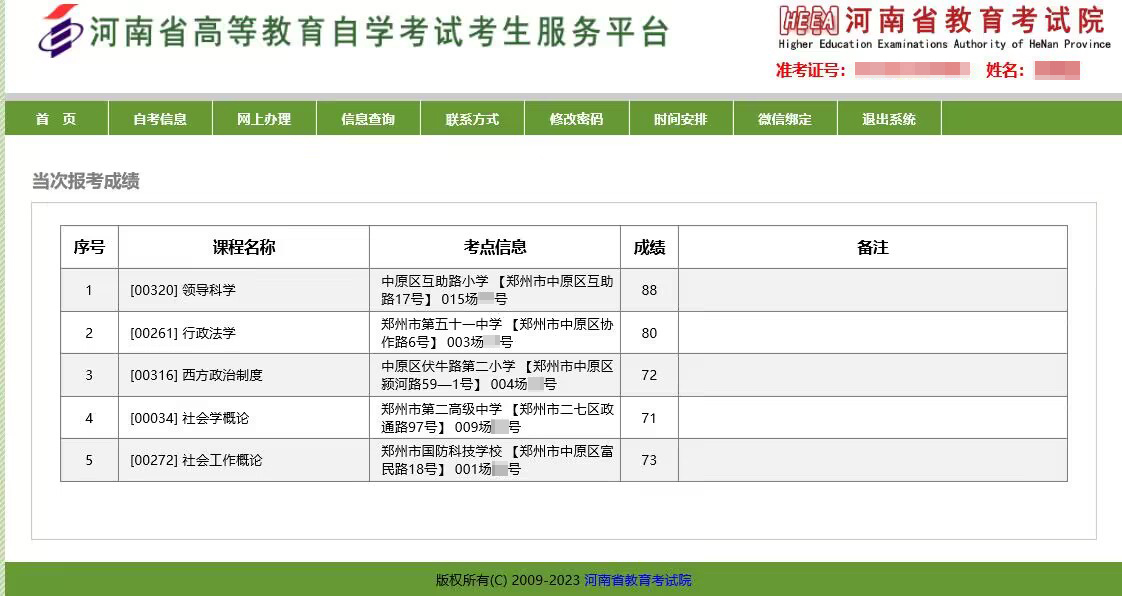Click 退出系统 to log out
Viewport: 1122px width, 596px height.
click(888, 119)
